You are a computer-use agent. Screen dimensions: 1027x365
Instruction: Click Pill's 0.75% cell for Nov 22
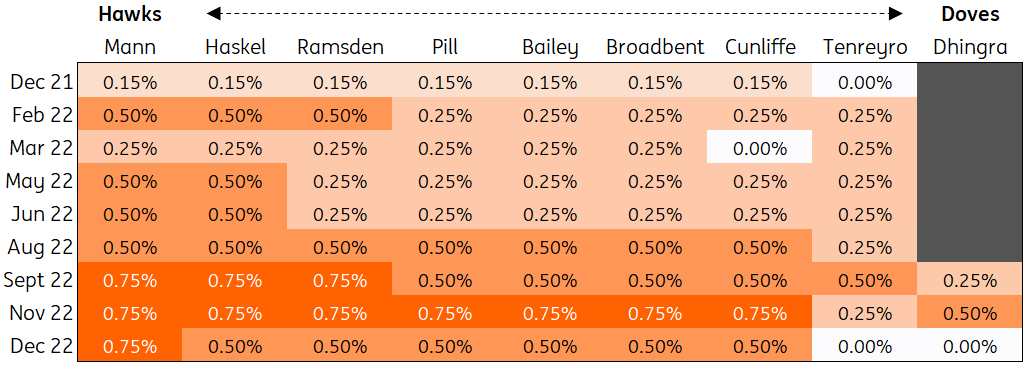pos(444,311)
